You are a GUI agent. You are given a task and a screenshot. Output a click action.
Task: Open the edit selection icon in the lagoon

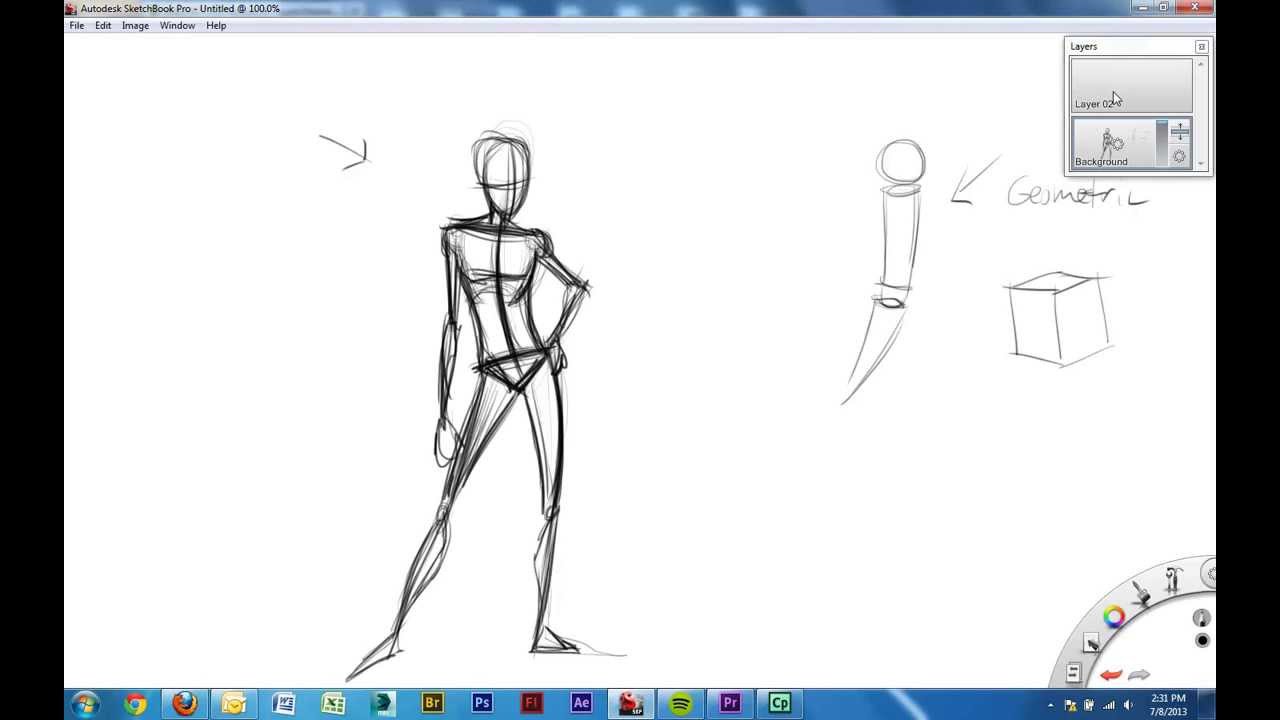coord(1091,644)
